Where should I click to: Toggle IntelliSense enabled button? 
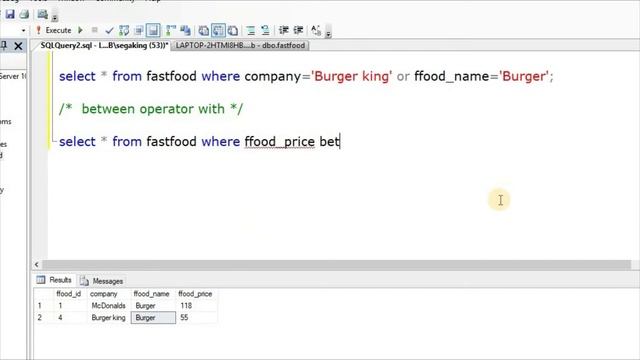tap(153, 30)
